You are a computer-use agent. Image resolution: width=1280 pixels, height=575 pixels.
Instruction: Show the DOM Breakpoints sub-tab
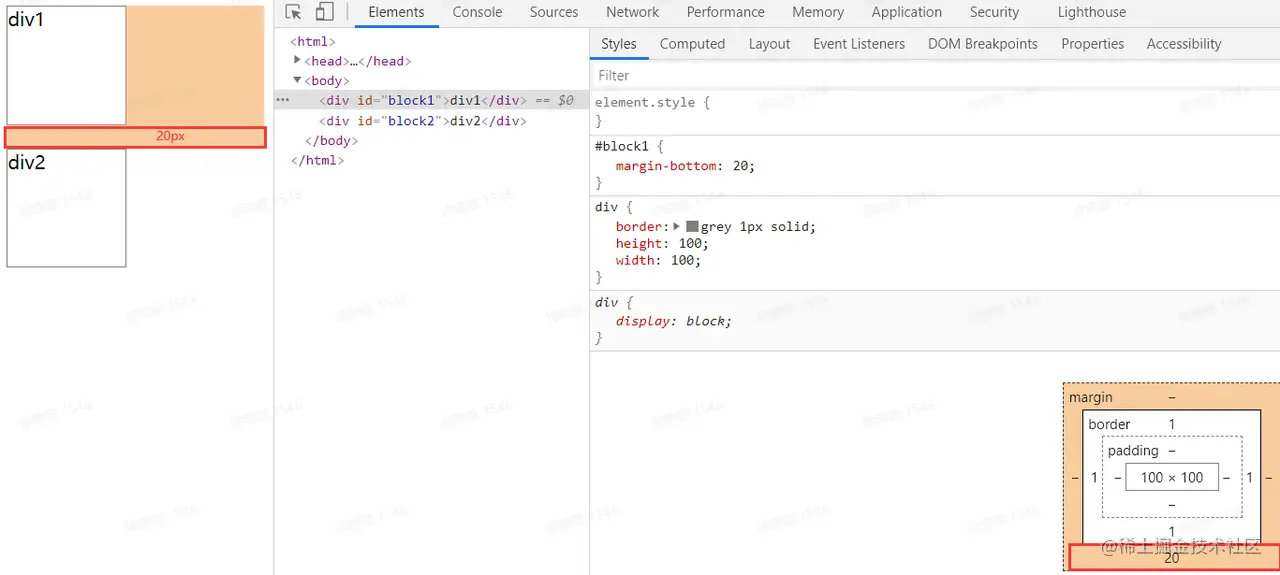tap(983, 44)
